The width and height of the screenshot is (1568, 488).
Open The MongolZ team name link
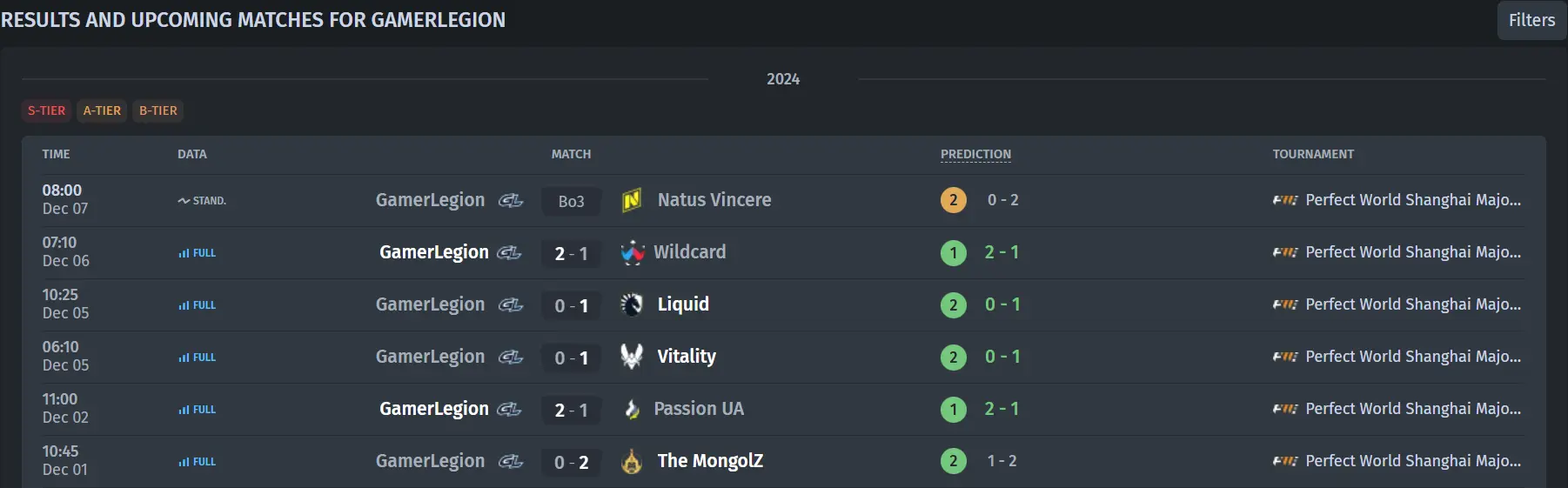pyautogui.click(x=710, y=461)
